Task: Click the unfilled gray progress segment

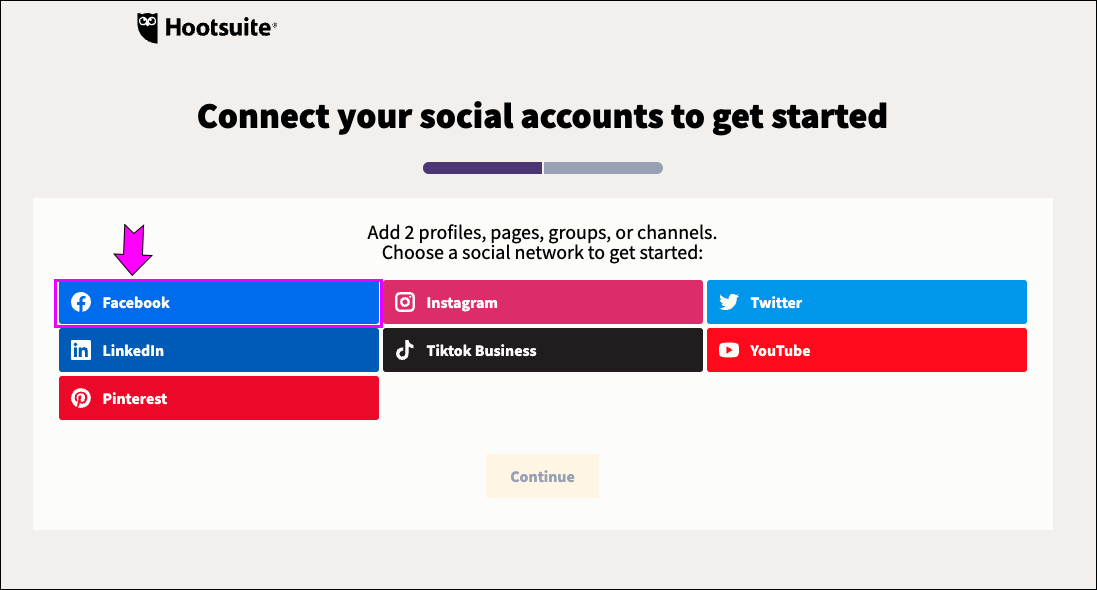Action: pyautogui.click(x=603, y=168)
